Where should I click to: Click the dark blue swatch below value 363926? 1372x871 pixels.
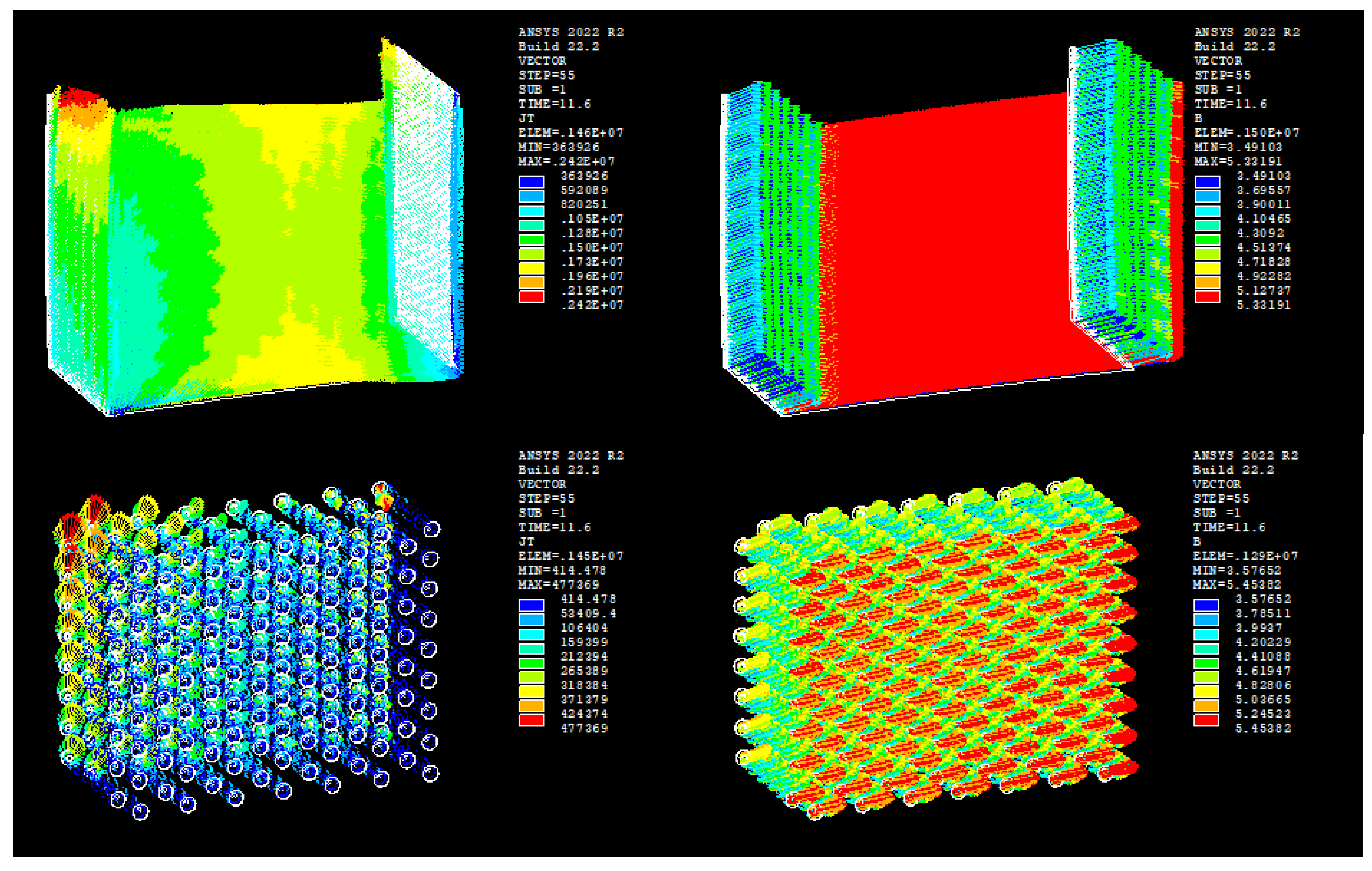[x=531, y=182]
